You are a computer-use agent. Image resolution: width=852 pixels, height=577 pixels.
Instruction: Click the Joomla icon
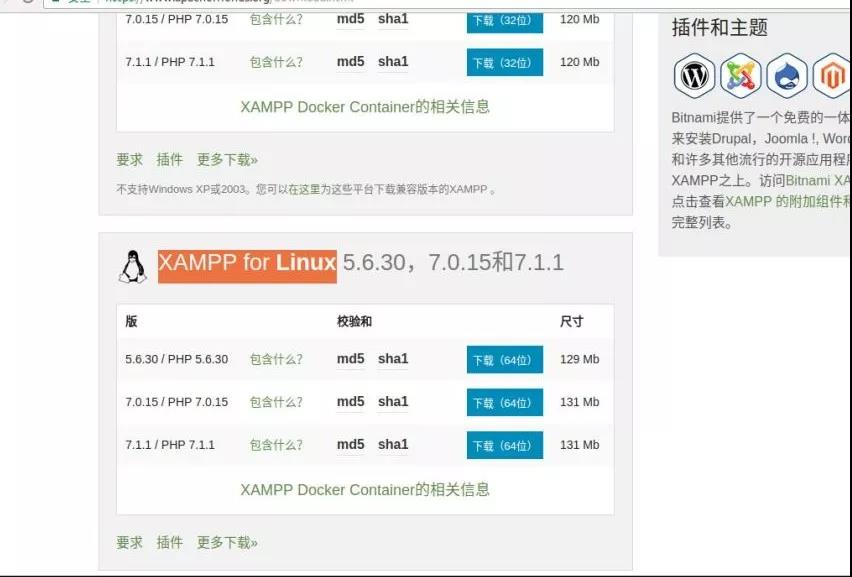pos(741,76)
